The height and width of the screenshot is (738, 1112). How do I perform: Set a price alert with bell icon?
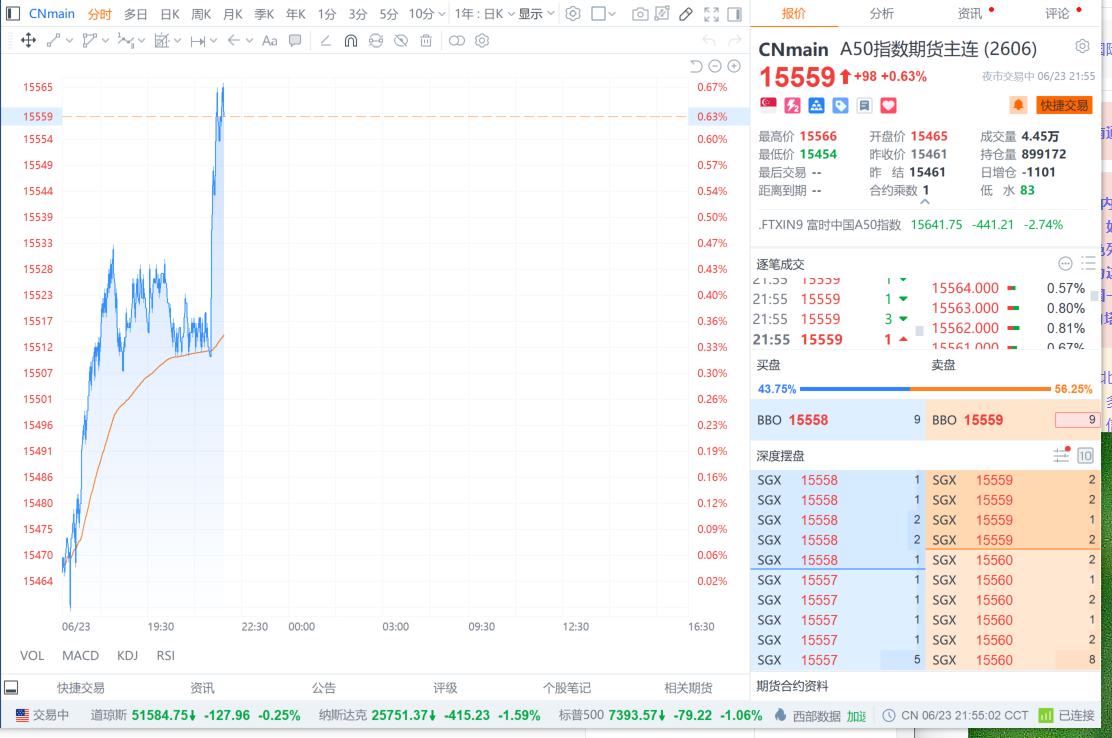[x=1018, y=105]
